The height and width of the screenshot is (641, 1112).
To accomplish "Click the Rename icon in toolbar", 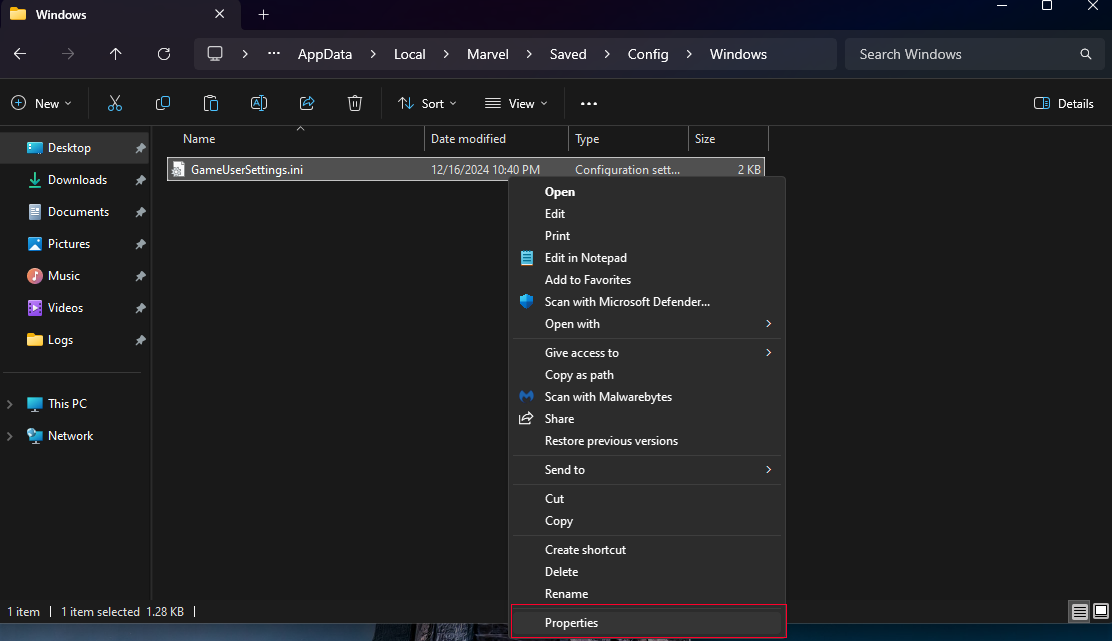I will pos(259,104).
